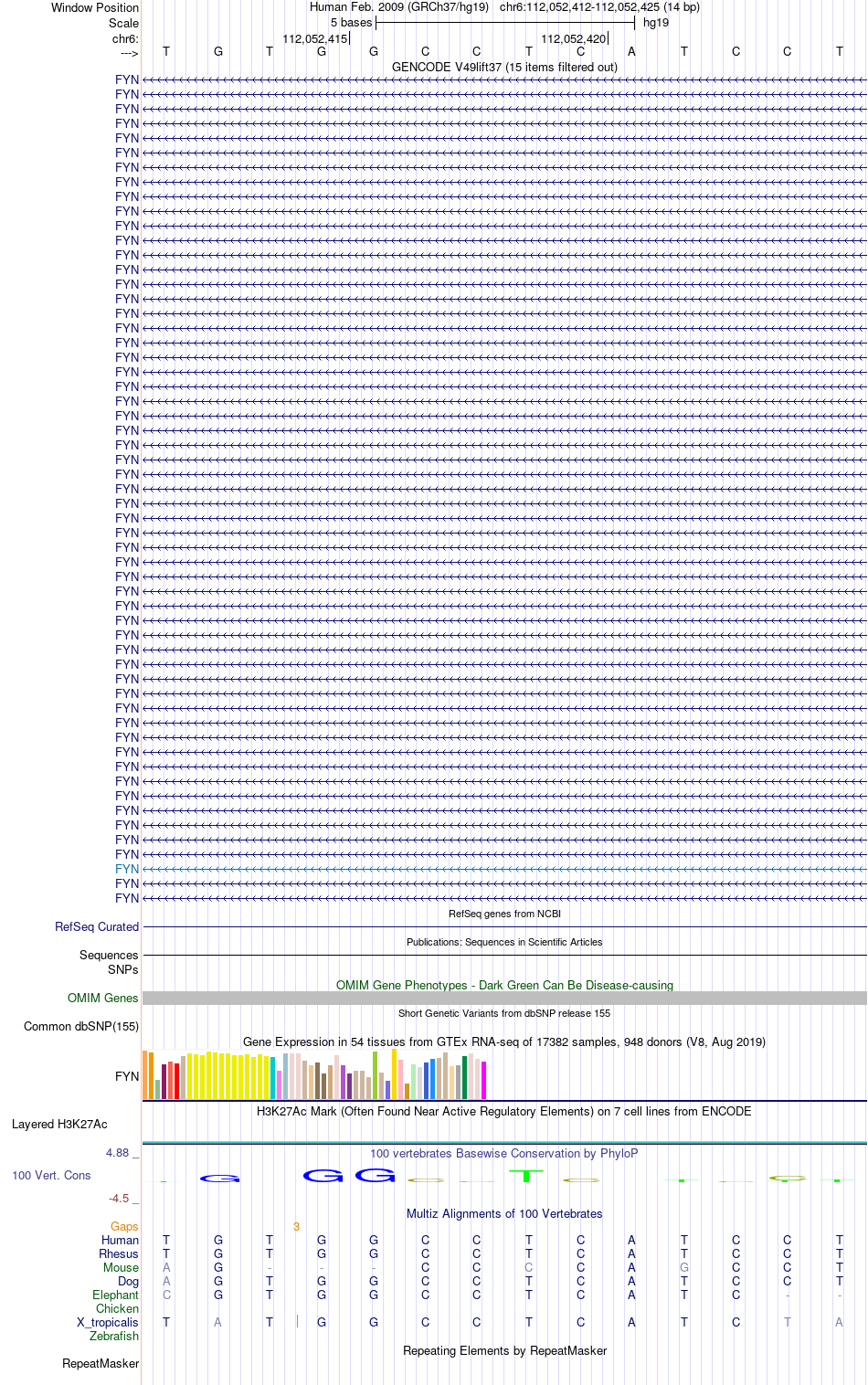Open the RefSeq Curated track label
The height and width of the screenshot is (1385, 868).
(97, 926)
